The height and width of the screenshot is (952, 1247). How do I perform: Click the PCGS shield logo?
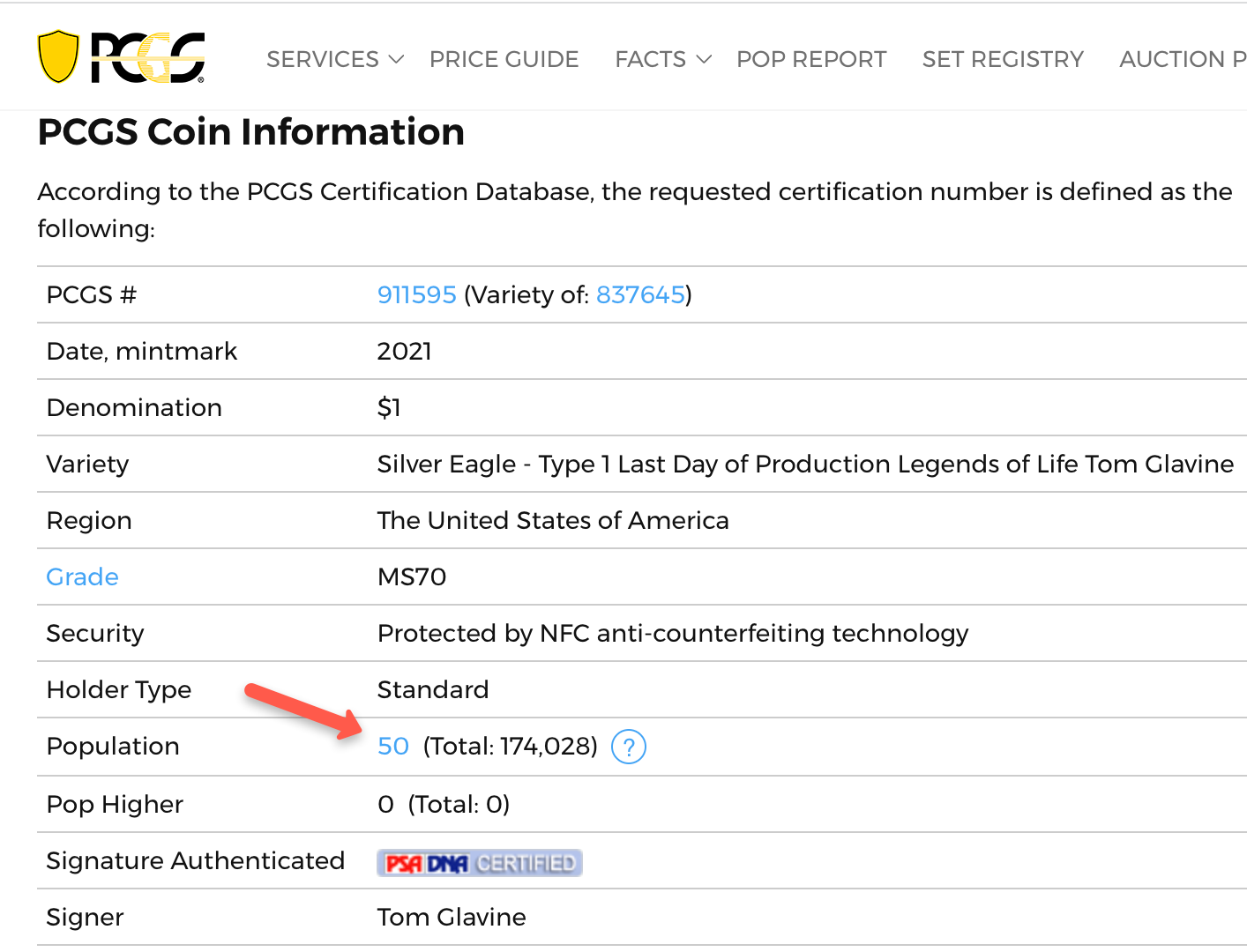click(121, 58)
